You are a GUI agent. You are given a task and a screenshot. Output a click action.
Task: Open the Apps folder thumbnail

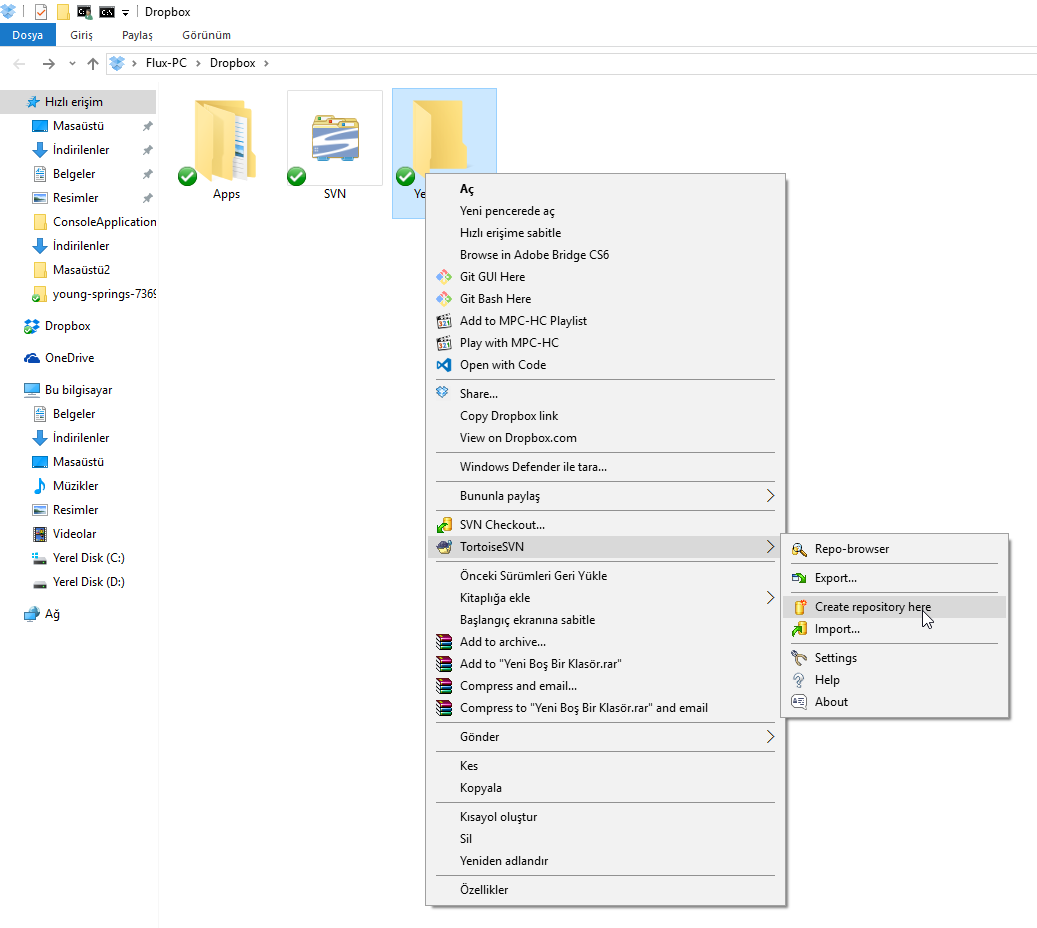tap(225, 140)
